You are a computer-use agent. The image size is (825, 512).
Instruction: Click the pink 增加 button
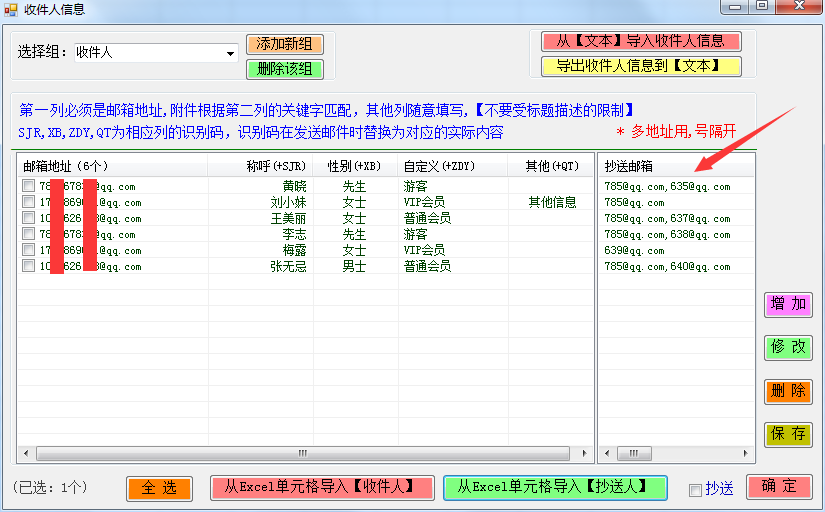788,304
